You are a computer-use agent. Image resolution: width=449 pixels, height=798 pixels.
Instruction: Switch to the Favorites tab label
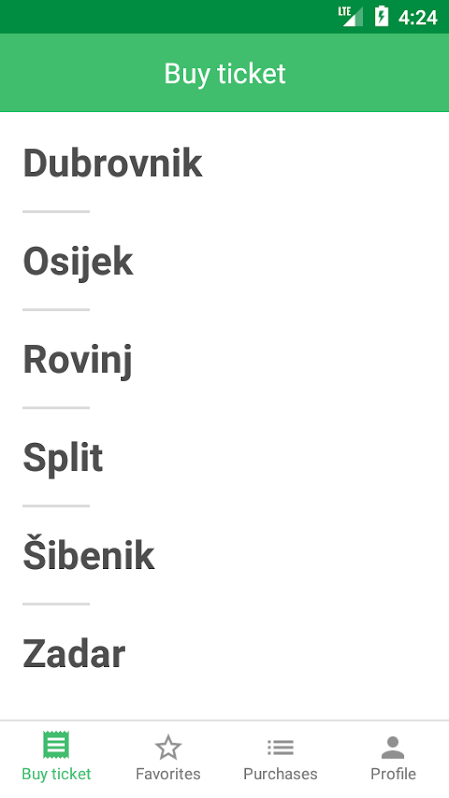coord(168,774)
